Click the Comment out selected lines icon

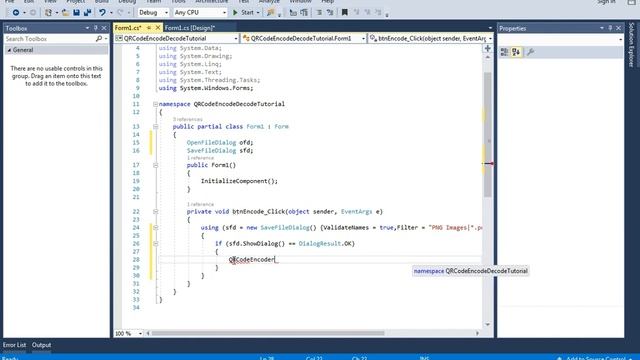319,13
